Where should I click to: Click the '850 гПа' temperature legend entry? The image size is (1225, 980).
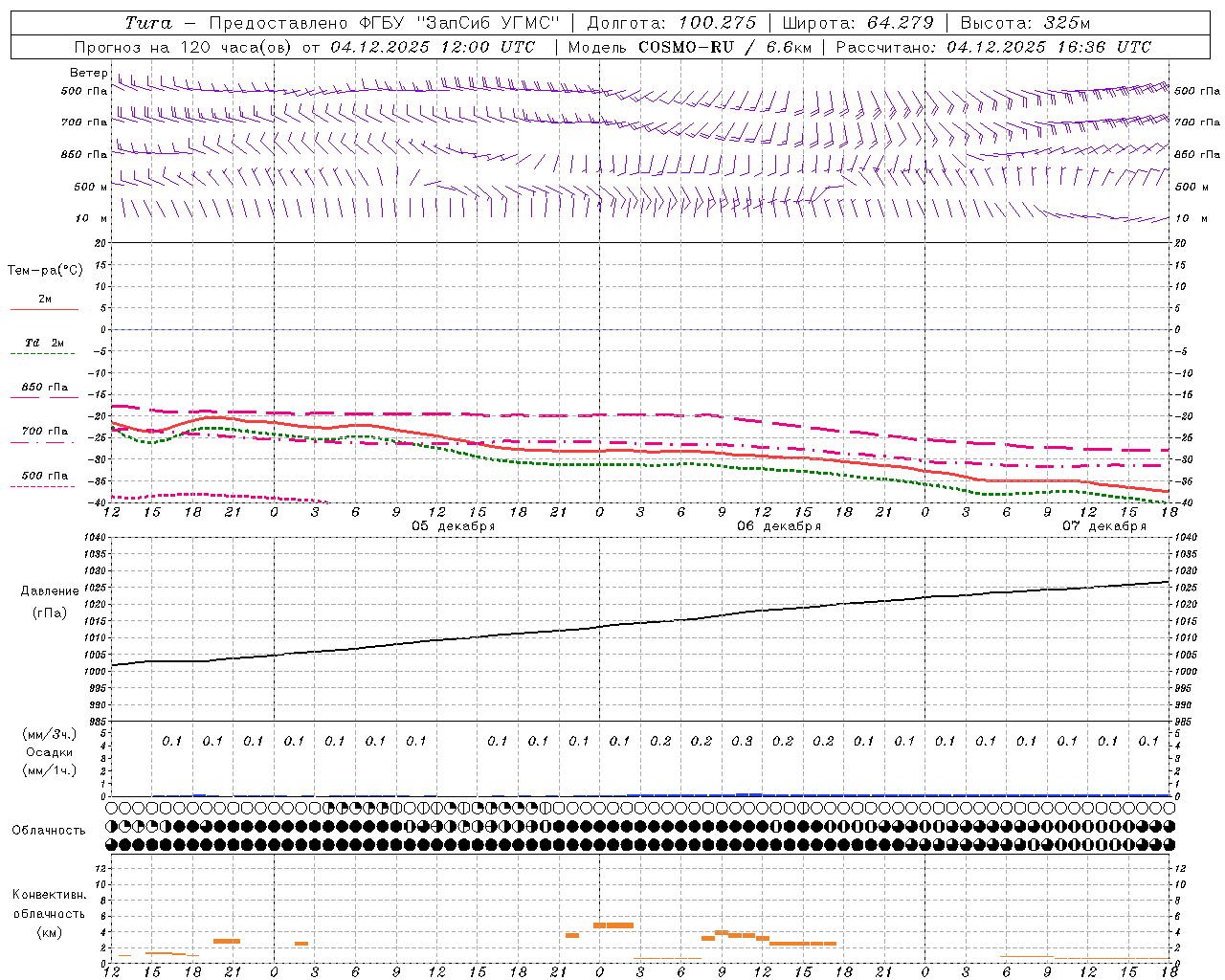(44, 388)
